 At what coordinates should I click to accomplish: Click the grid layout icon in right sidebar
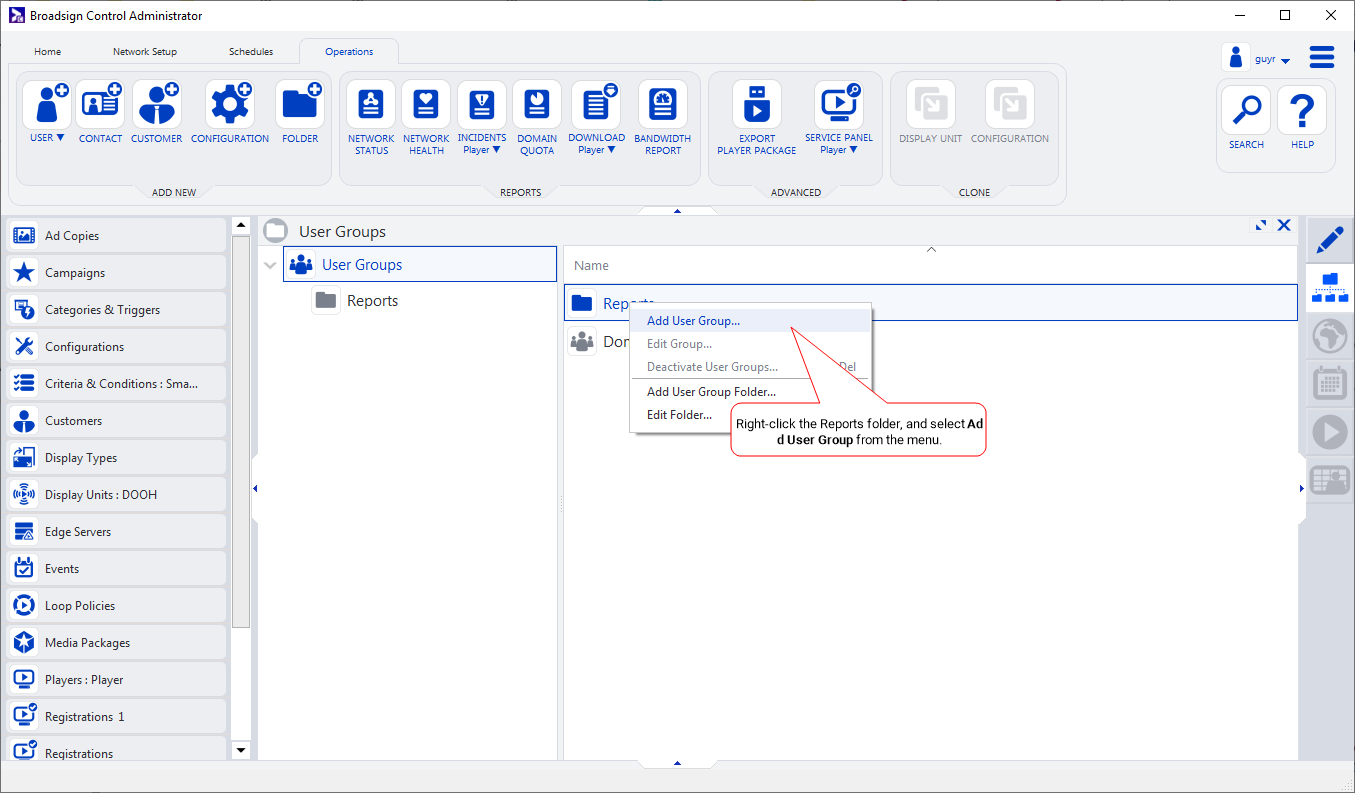1329,480
